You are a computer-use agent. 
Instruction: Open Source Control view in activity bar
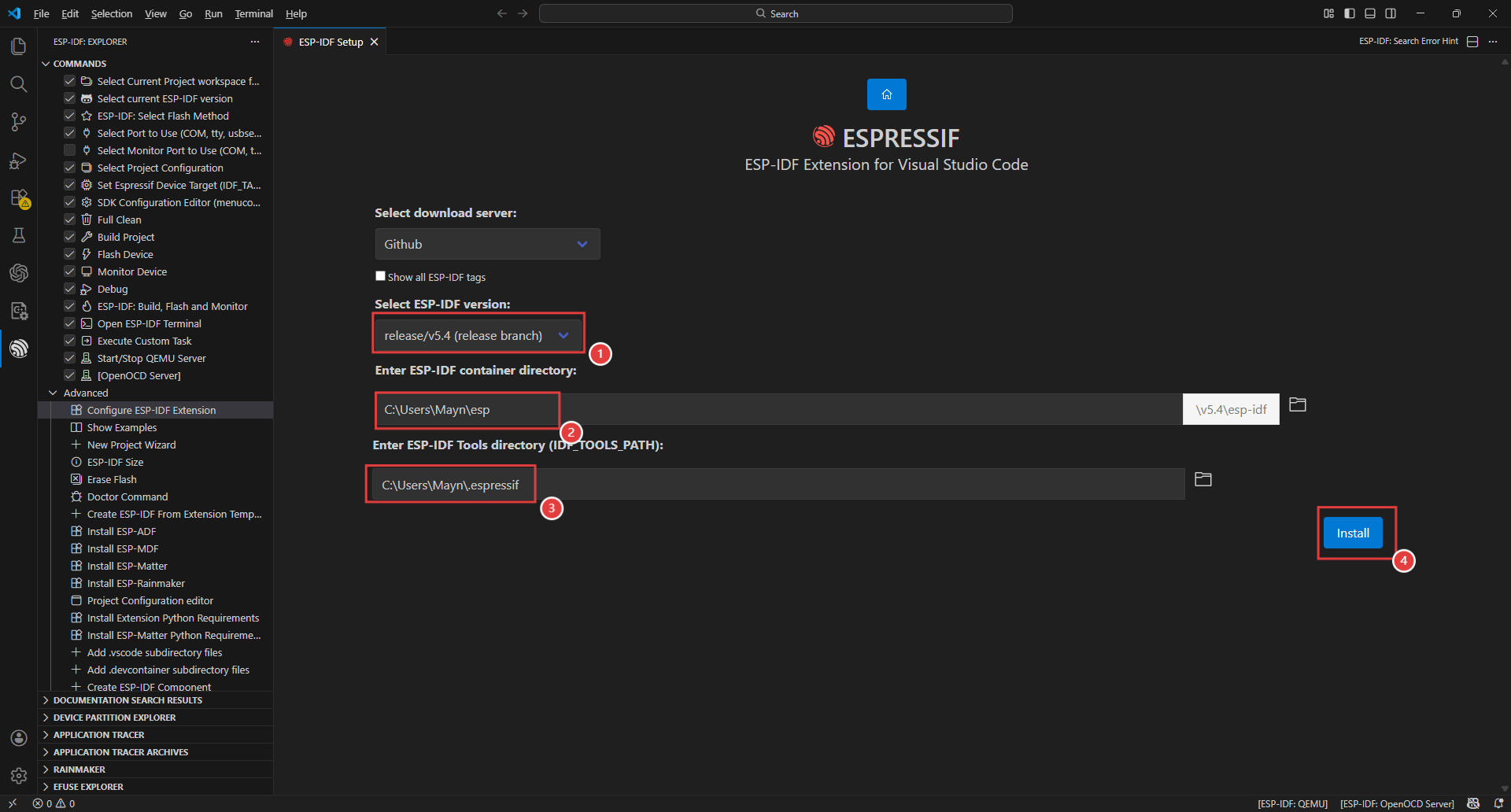[19, 122]
